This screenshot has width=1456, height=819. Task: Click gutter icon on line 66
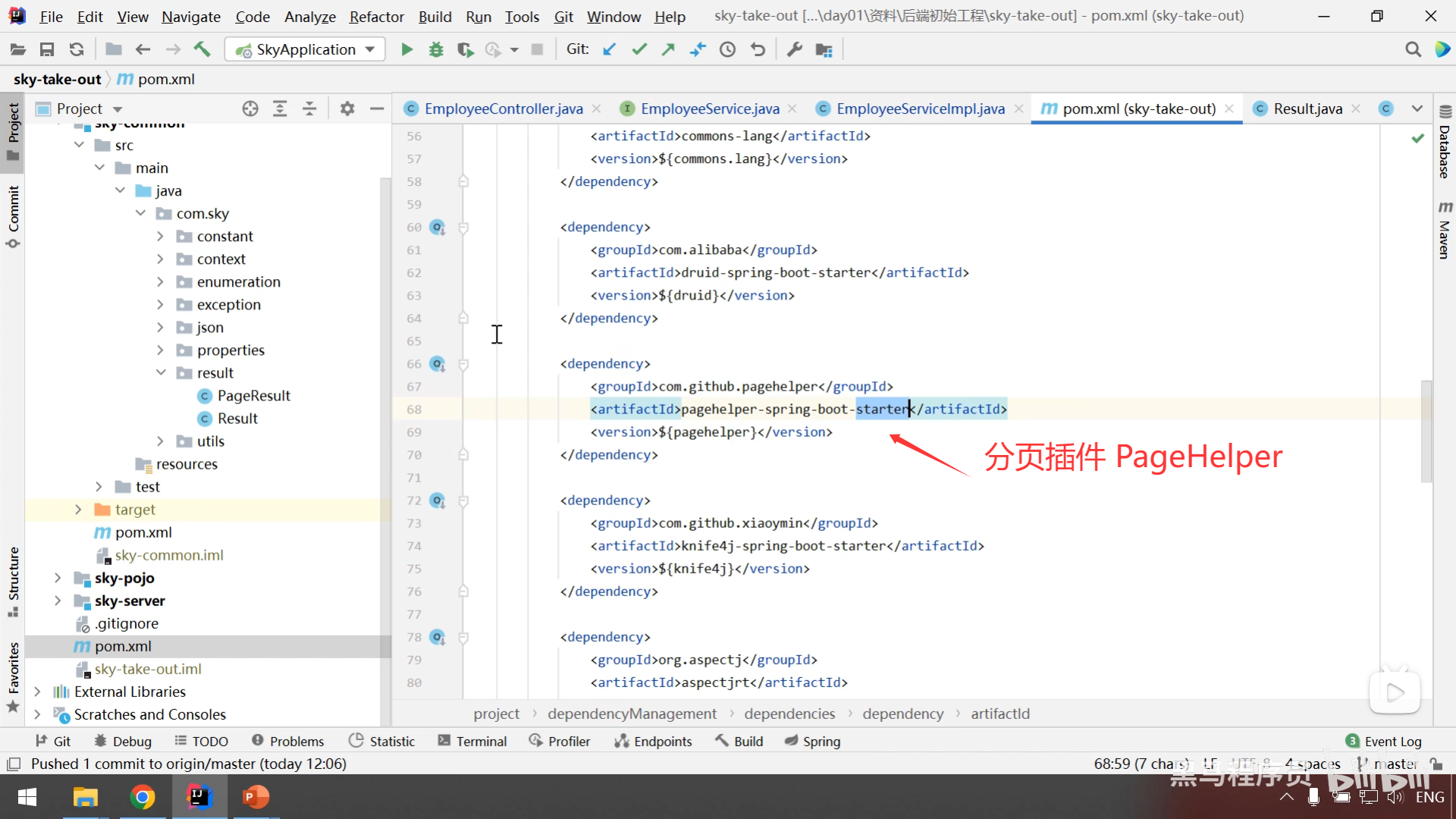[x=438, y=364]
